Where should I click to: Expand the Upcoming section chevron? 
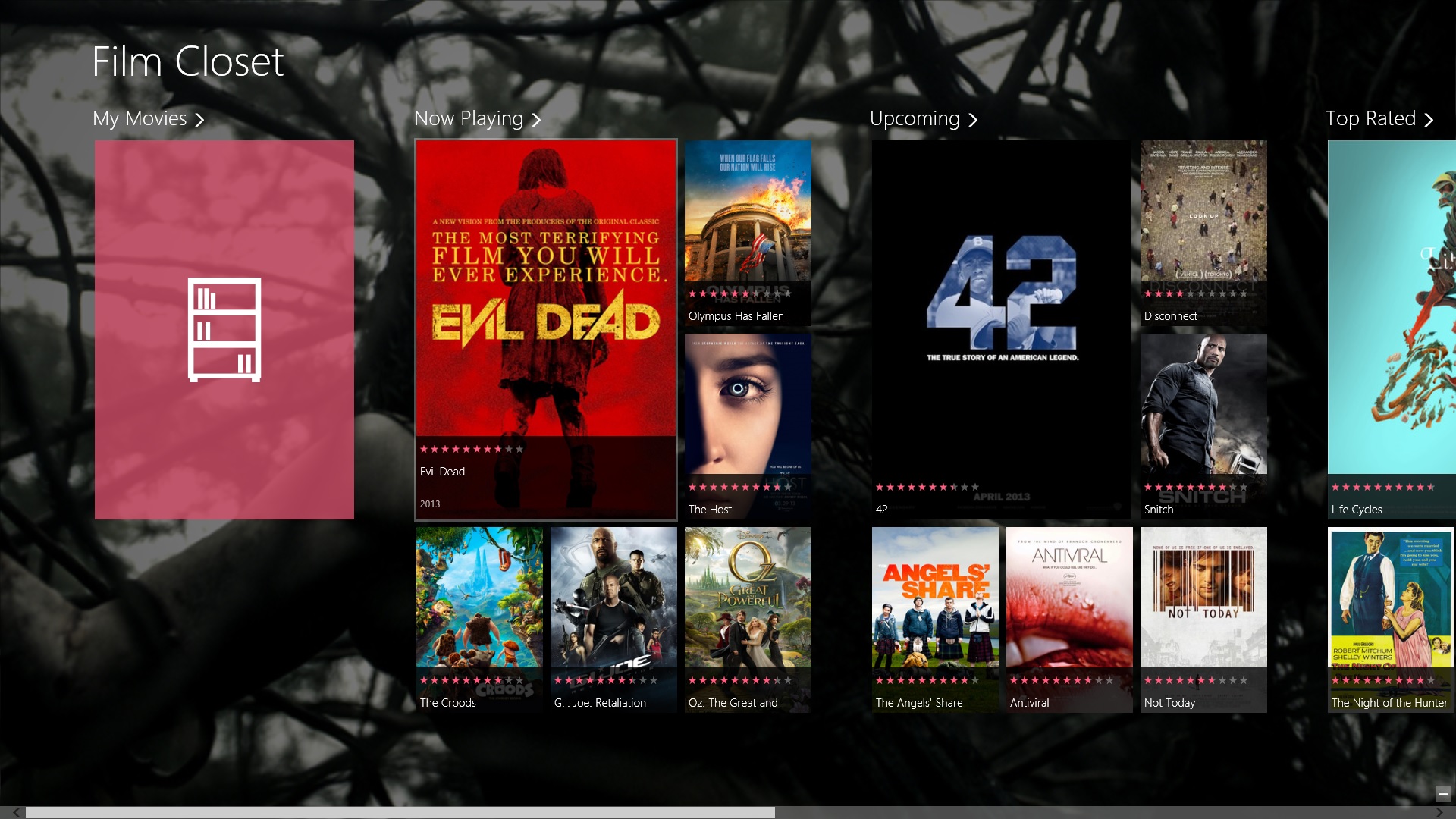974,119
